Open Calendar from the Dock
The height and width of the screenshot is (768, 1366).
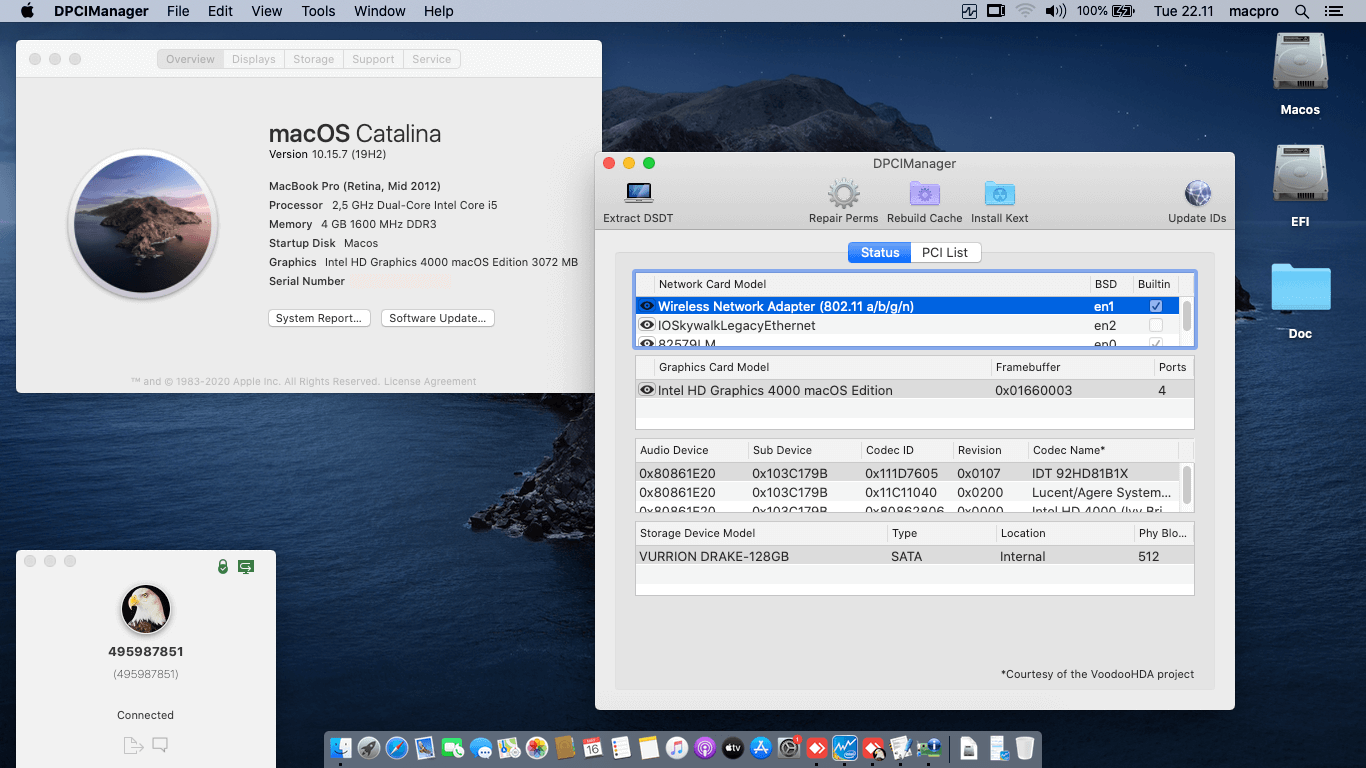(592, 747)
